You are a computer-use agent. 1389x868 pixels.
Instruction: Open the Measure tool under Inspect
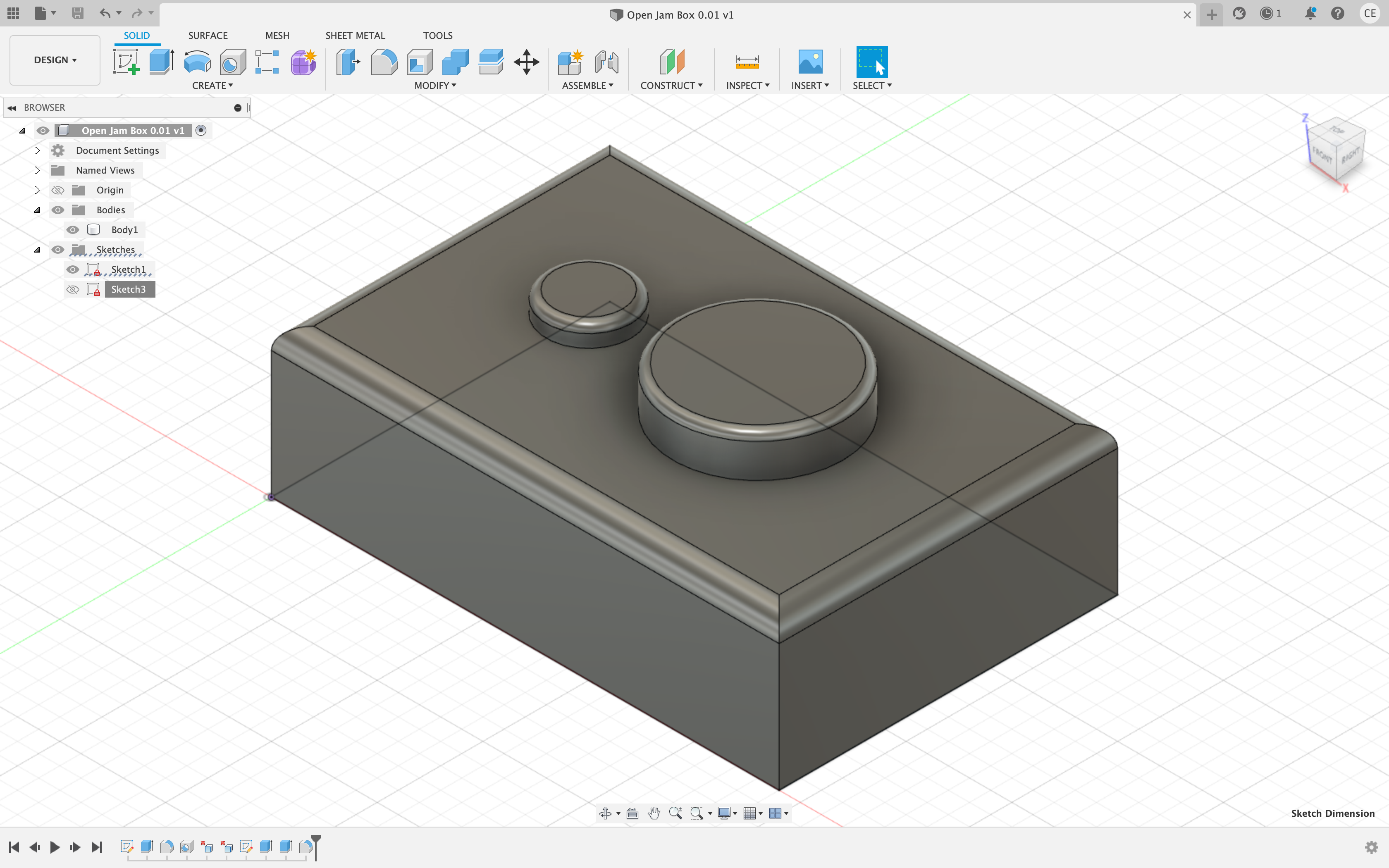747,62
